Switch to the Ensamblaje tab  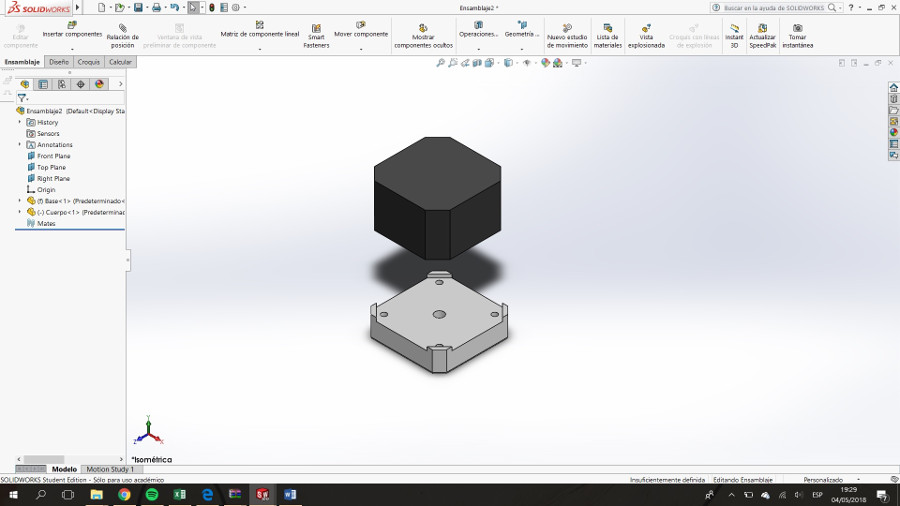click(22, 62)
